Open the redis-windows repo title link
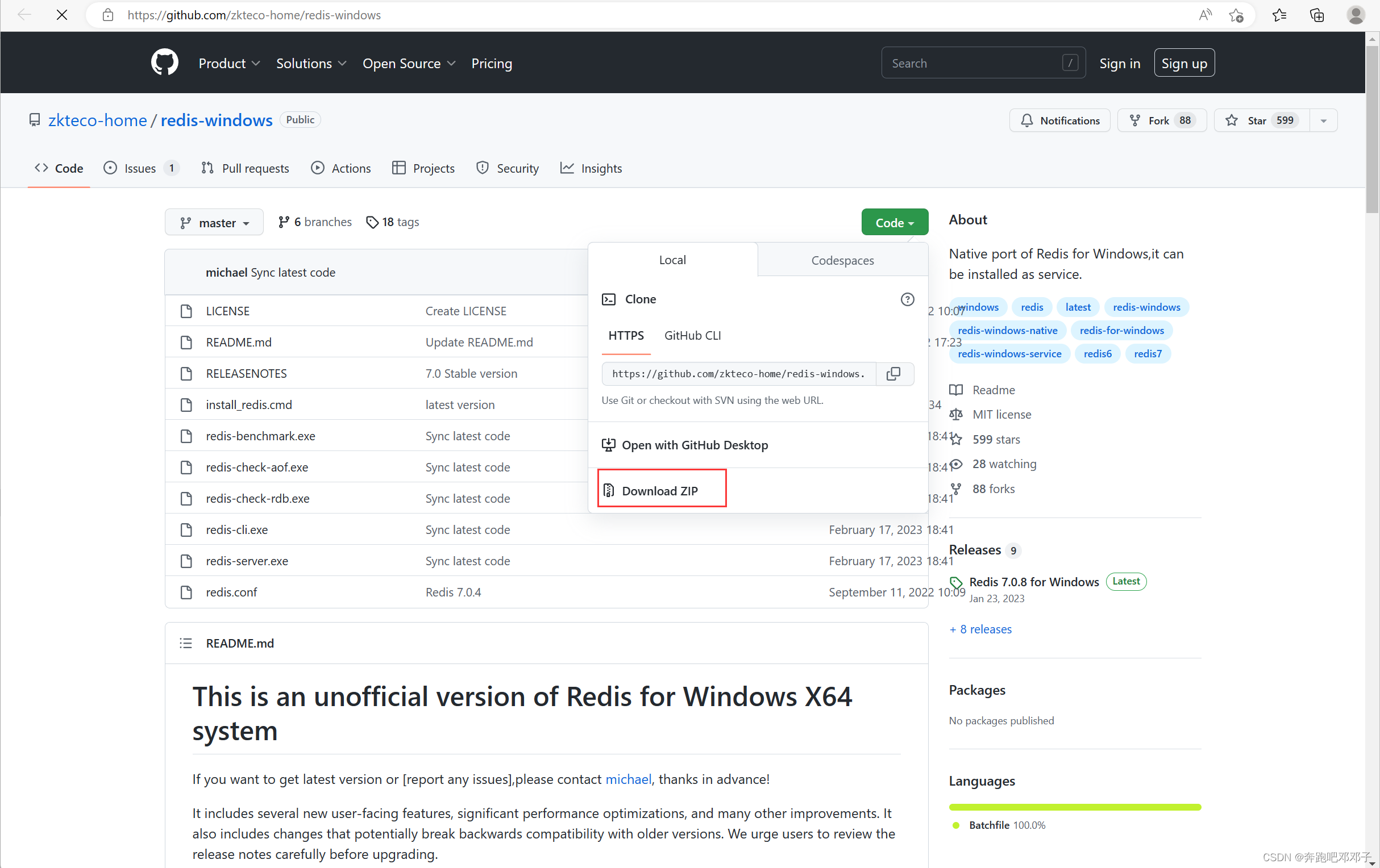This screenshot has width=1380, height=868. click(x=216, y=120)
